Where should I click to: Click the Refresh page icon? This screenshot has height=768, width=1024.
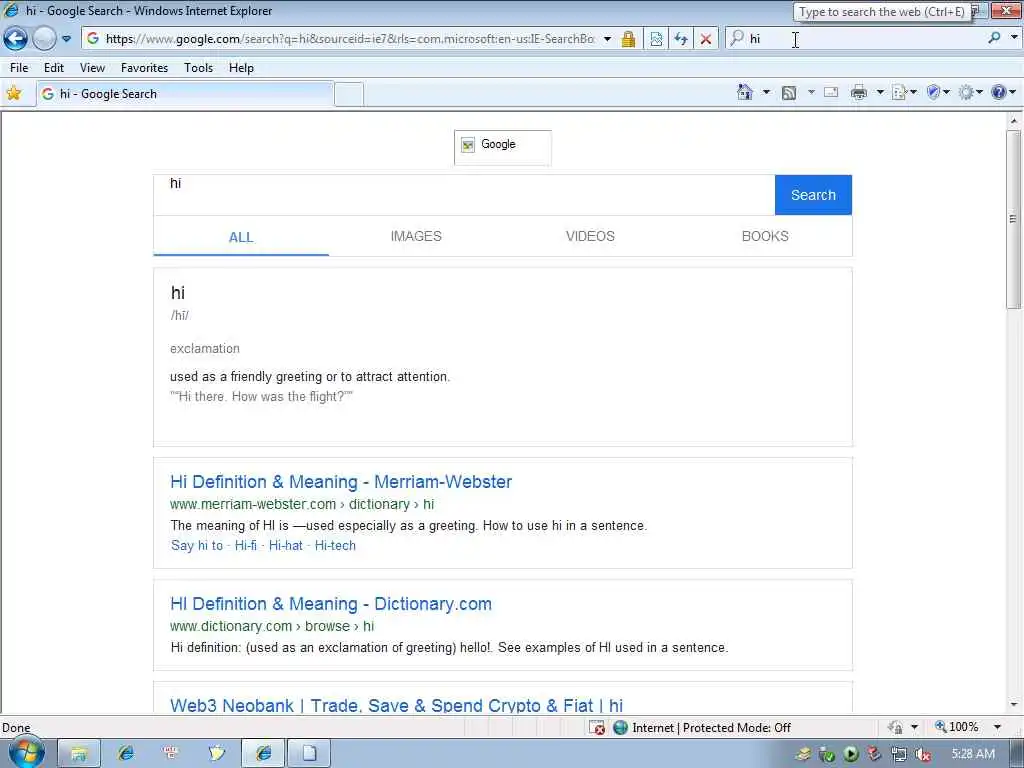click(680, 39)
